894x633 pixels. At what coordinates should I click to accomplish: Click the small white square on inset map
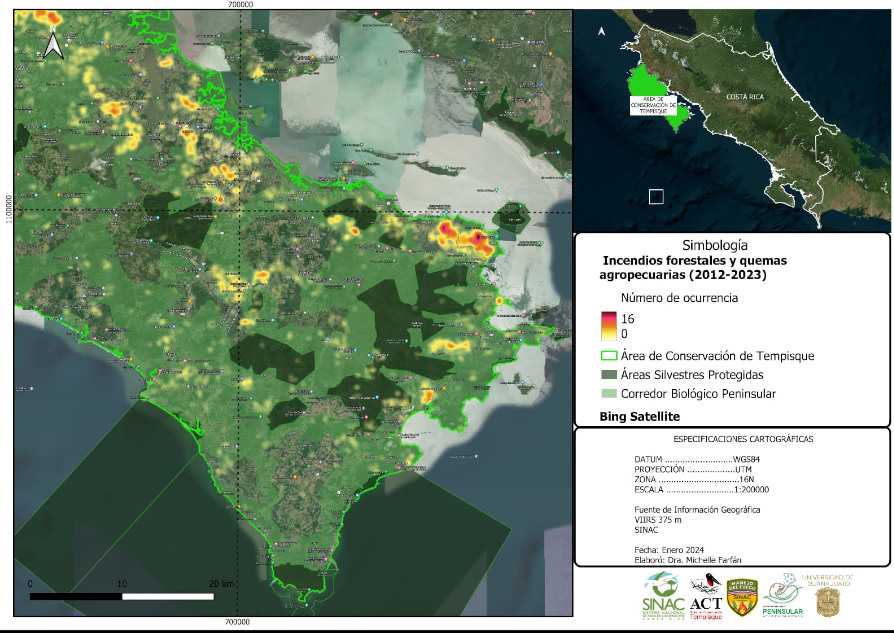coord(656,197)
